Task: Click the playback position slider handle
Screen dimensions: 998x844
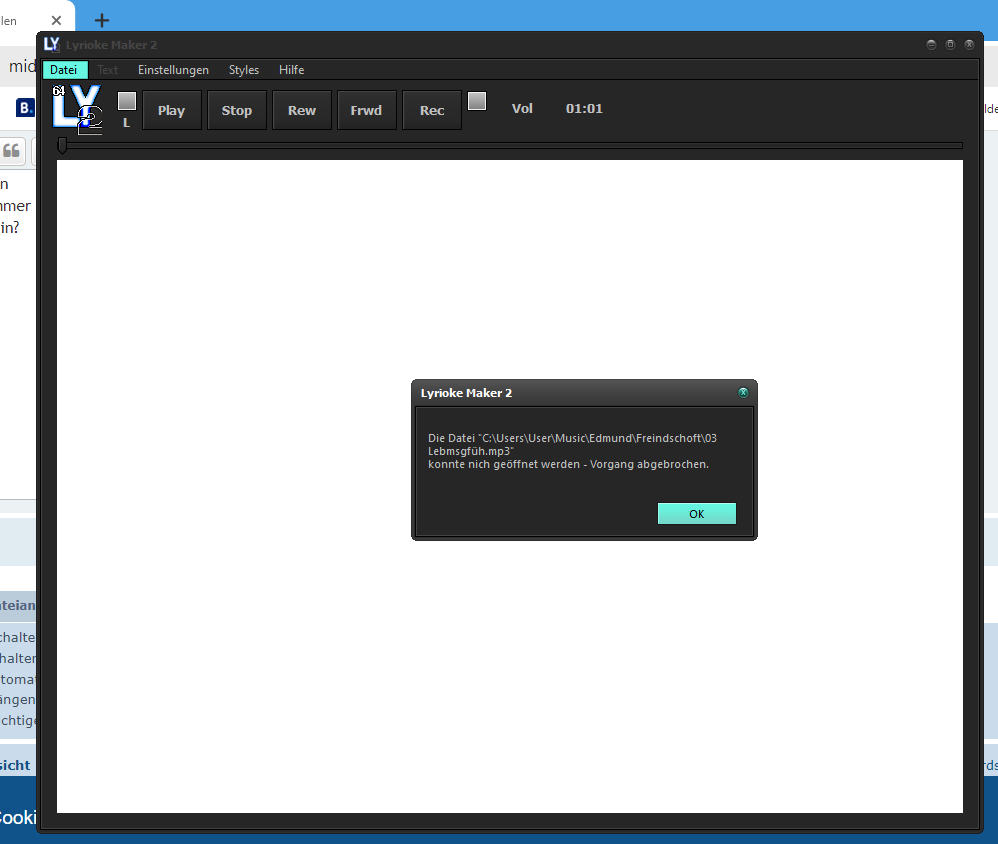Action: click(62, 146)
